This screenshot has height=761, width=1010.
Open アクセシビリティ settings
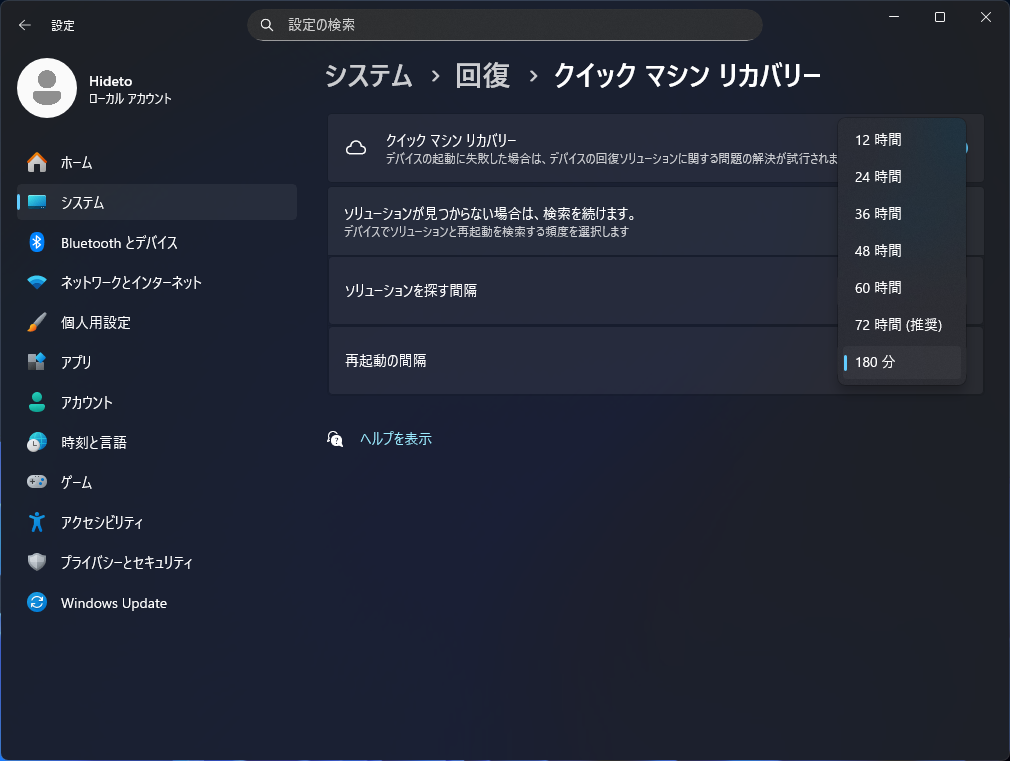click(100, 522)
